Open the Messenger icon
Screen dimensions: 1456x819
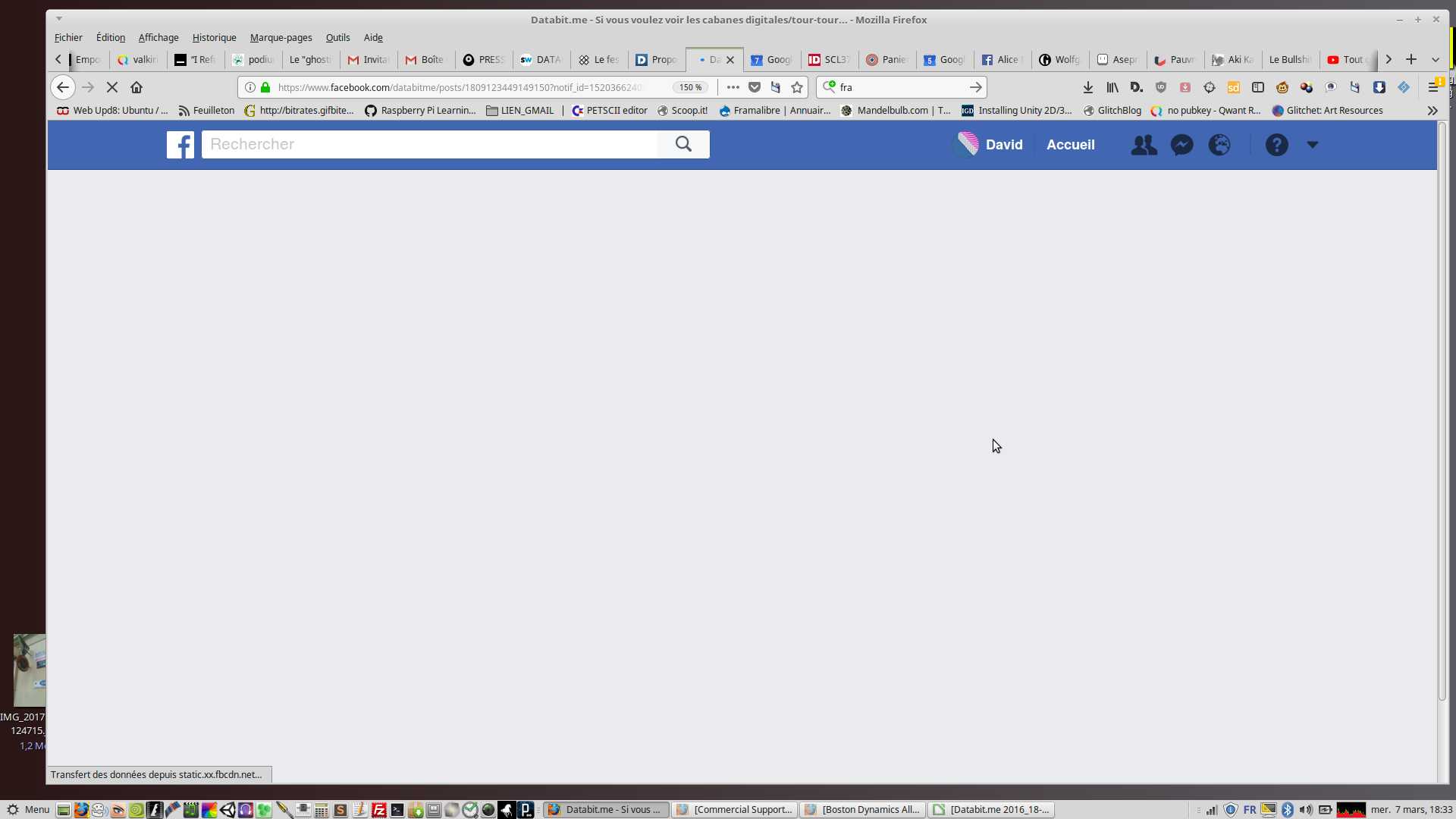[1181, 145]
